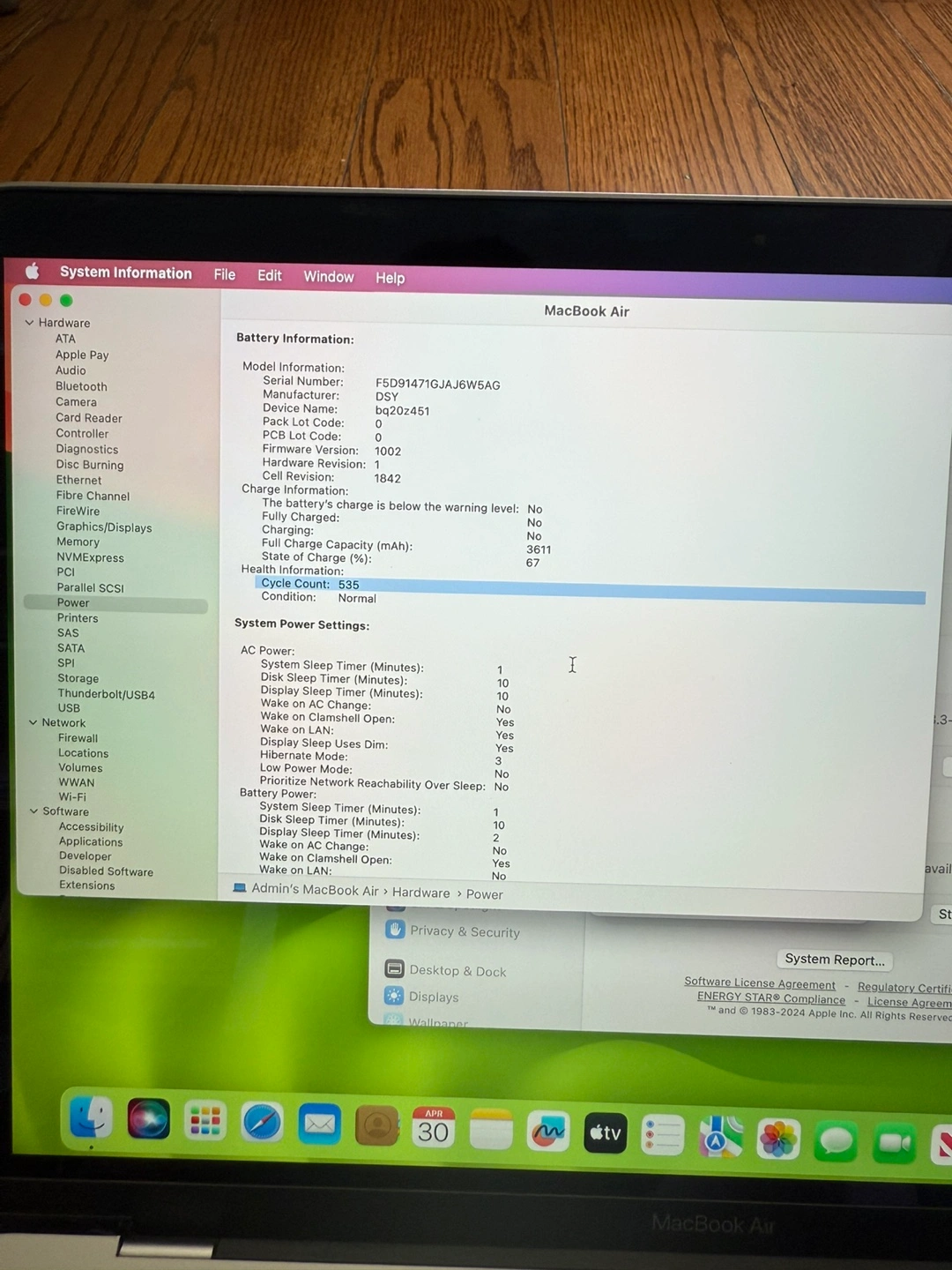Select Diagnostics in the sidebar
The width and height of the screenshot is (952, 1270).
tap(87, 449)
